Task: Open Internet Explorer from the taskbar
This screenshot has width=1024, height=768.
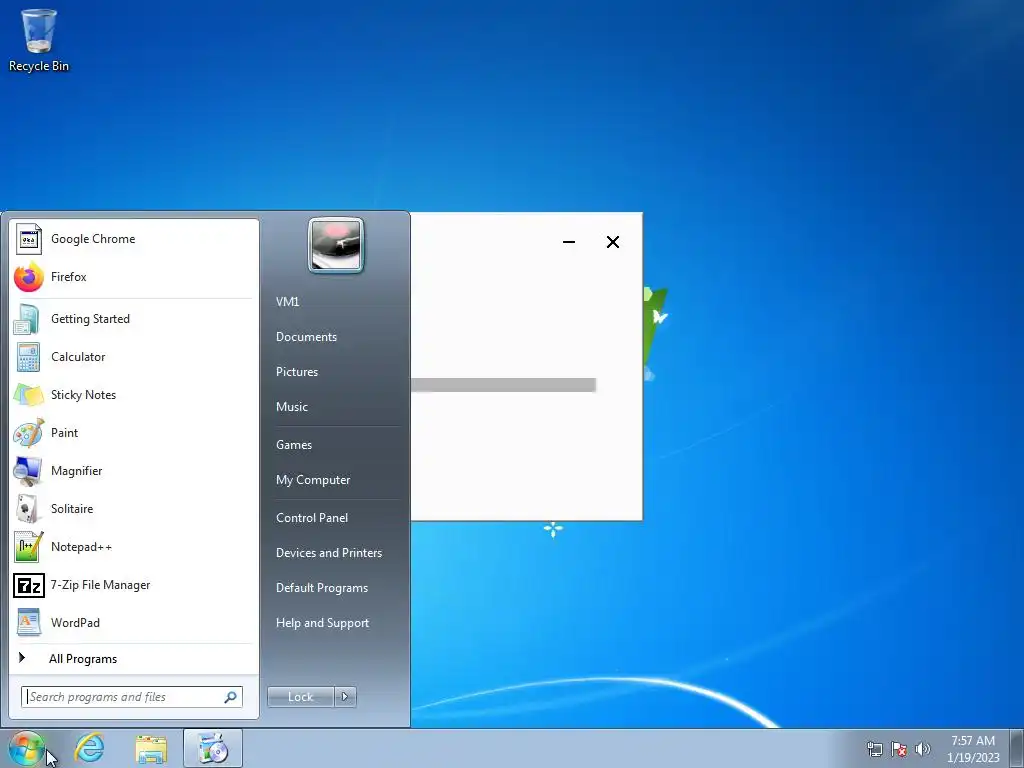Action: (89, 748)
